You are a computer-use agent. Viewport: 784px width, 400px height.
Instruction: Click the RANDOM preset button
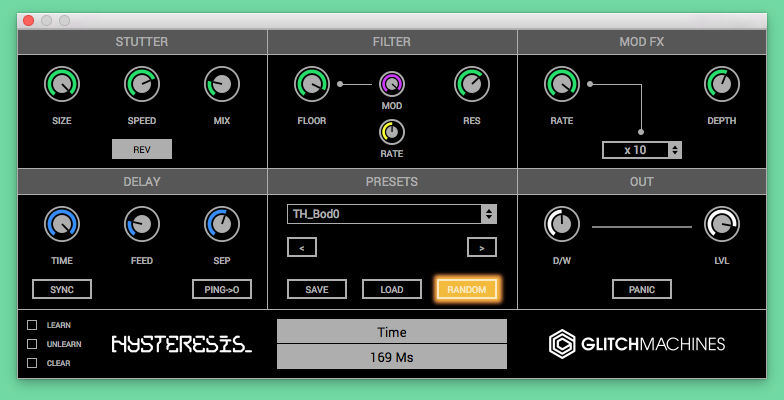point(467,289)
